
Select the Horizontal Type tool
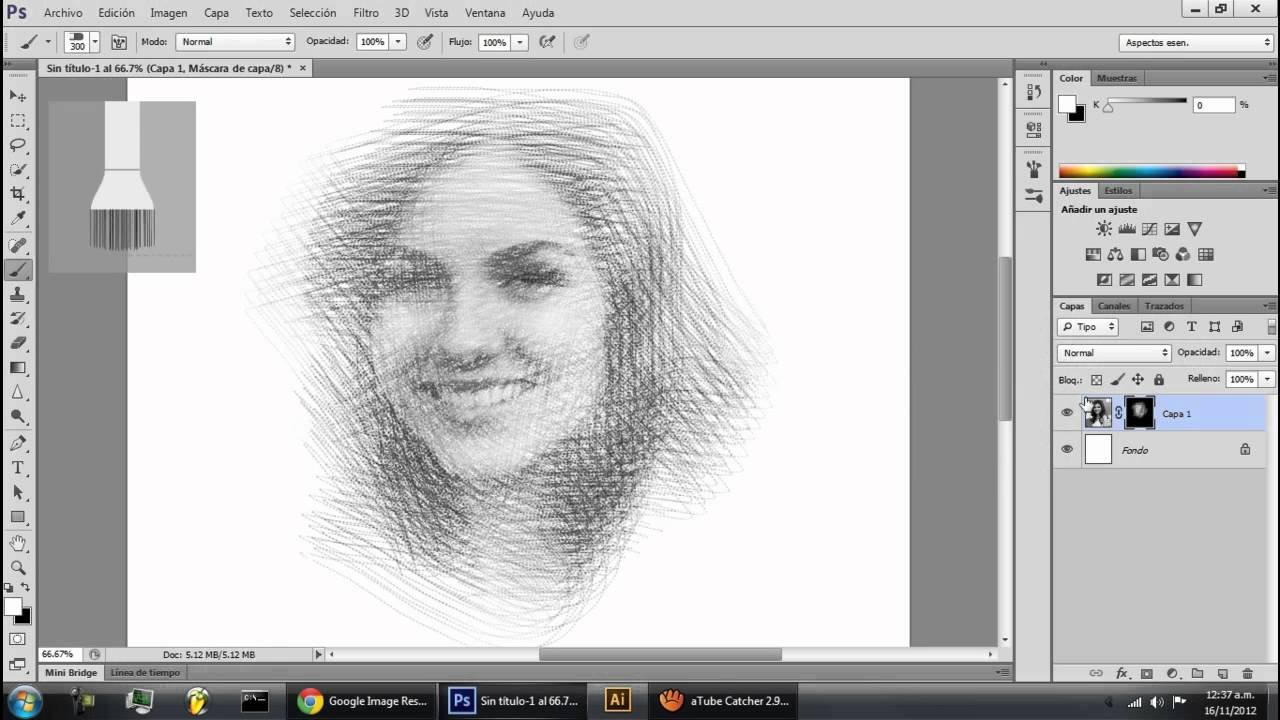[18, 468]
